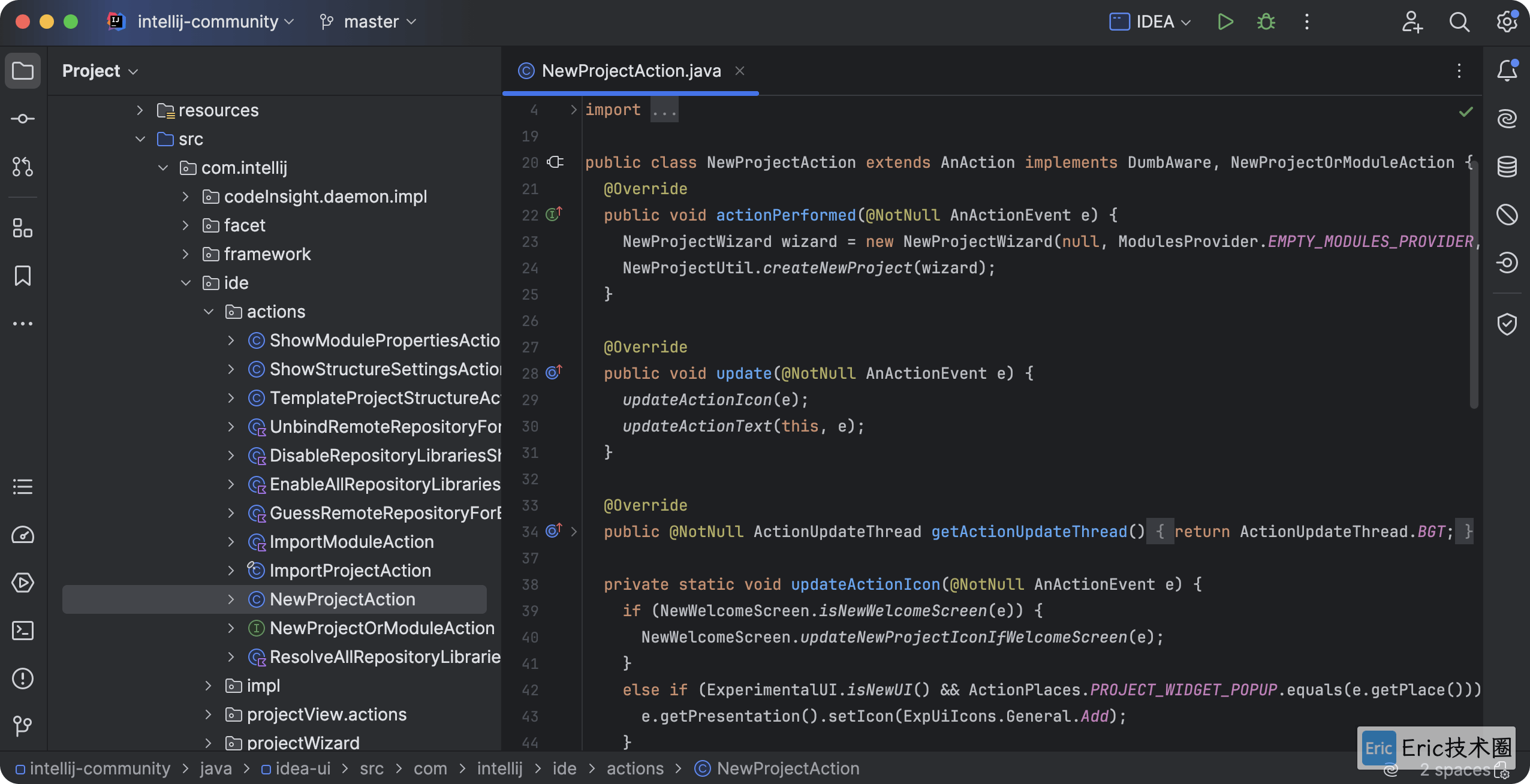Click the green inspections checkmark in editor

pyautogui.click(x=1465, y=111)
